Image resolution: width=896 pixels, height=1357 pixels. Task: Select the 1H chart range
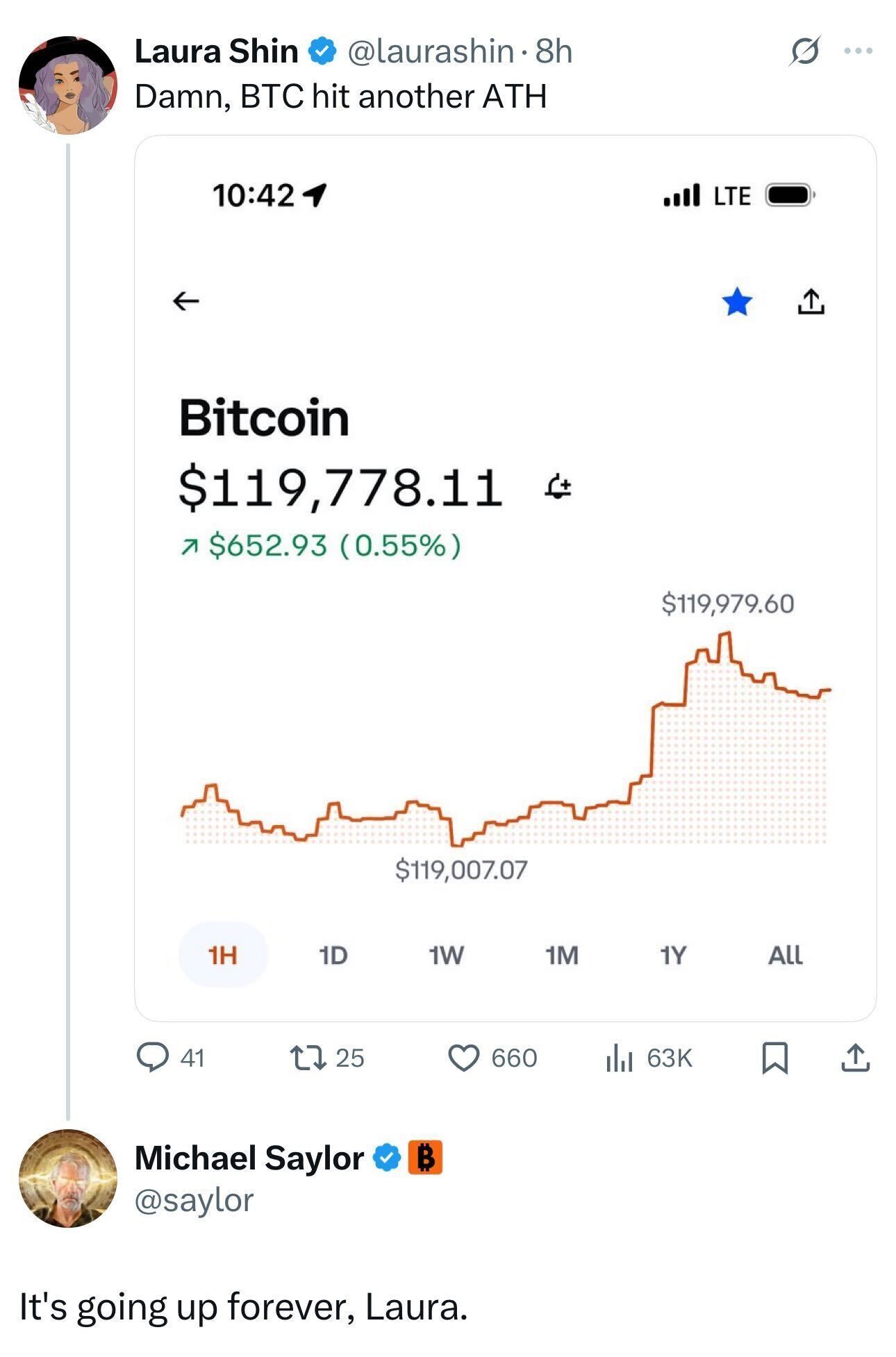(x=223, y=955)
